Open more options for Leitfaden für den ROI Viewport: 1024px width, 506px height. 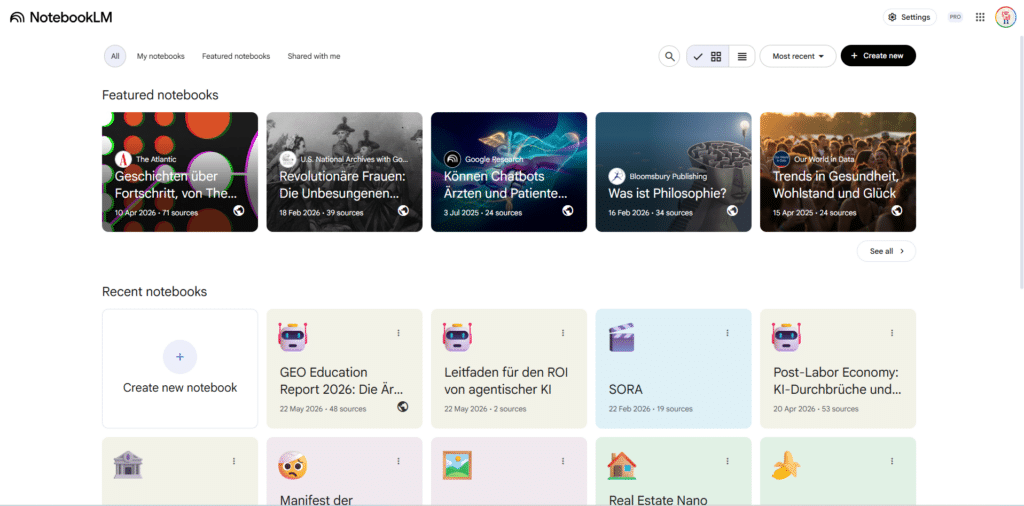pos(563,333)
